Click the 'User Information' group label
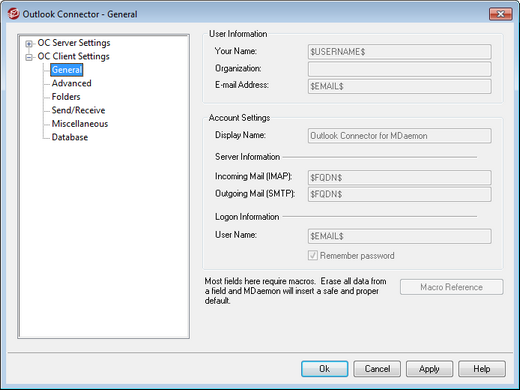 [x=238, y=34]
